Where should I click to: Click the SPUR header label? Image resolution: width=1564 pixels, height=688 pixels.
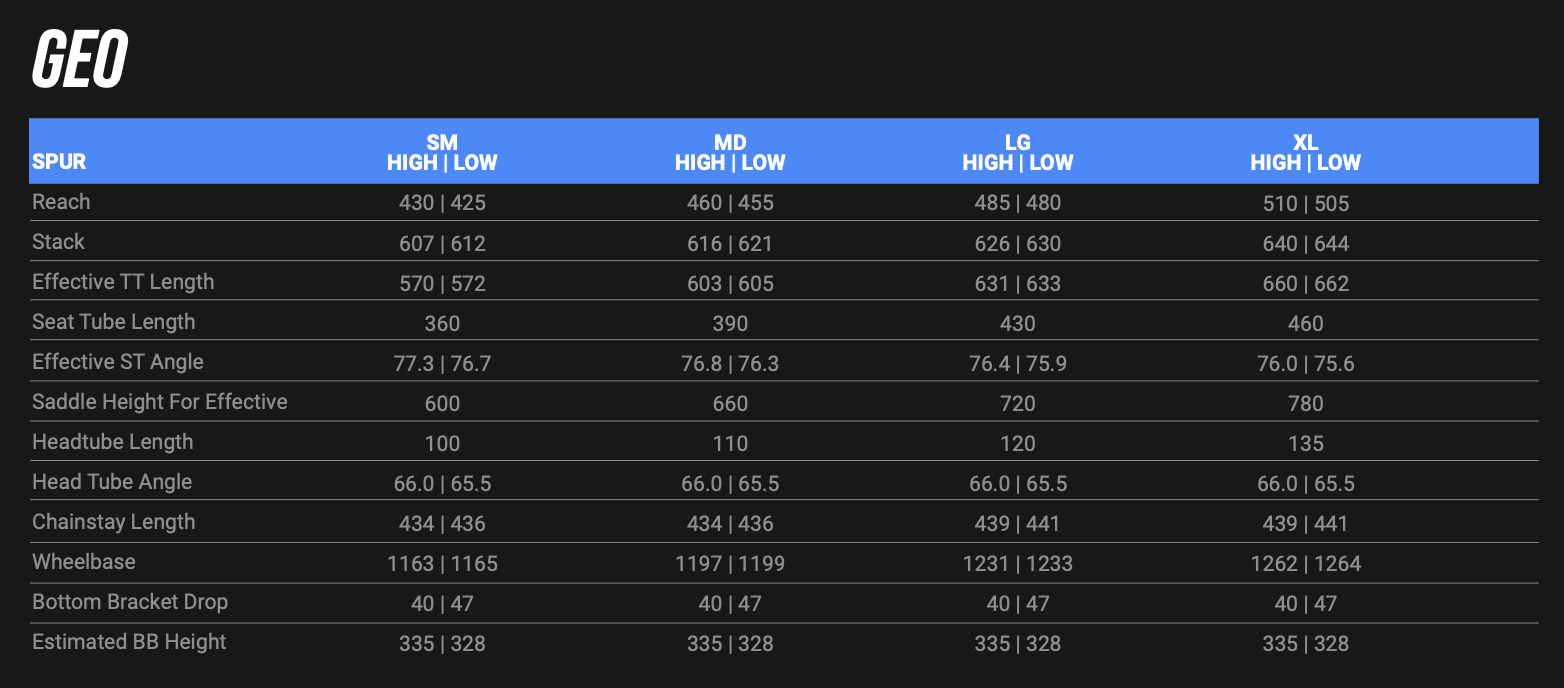click(x=59, y=162)
